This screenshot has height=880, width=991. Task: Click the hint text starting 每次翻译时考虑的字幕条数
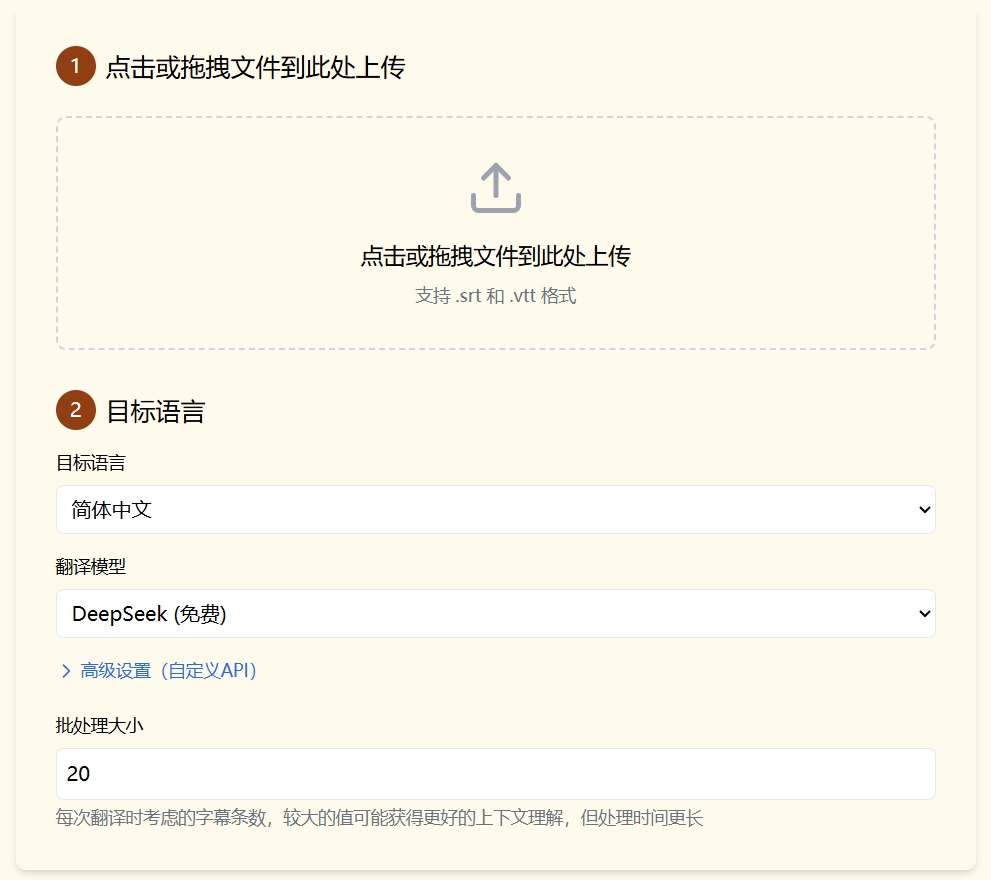coord(379,818)
